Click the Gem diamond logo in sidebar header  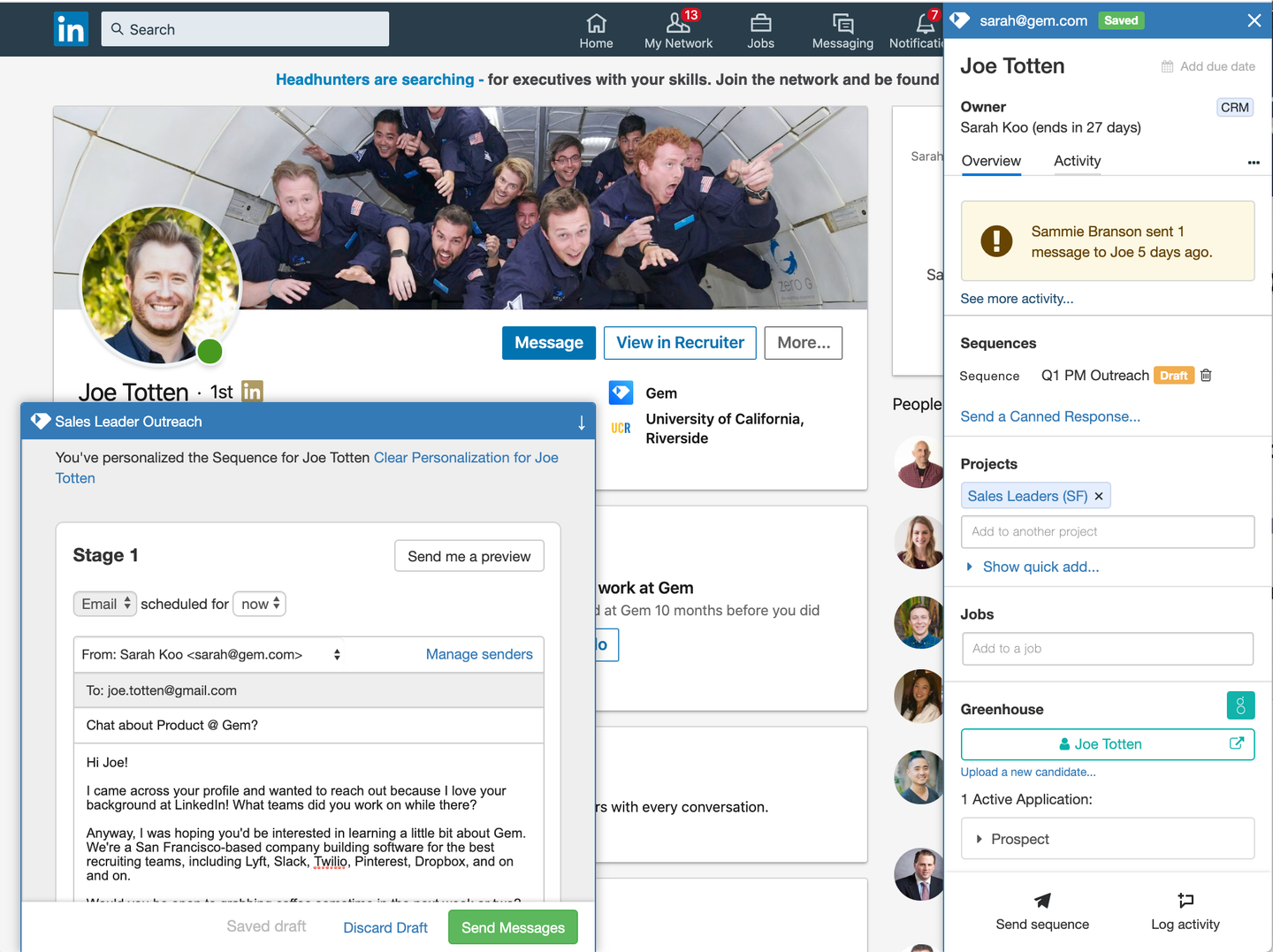[960, 20]
